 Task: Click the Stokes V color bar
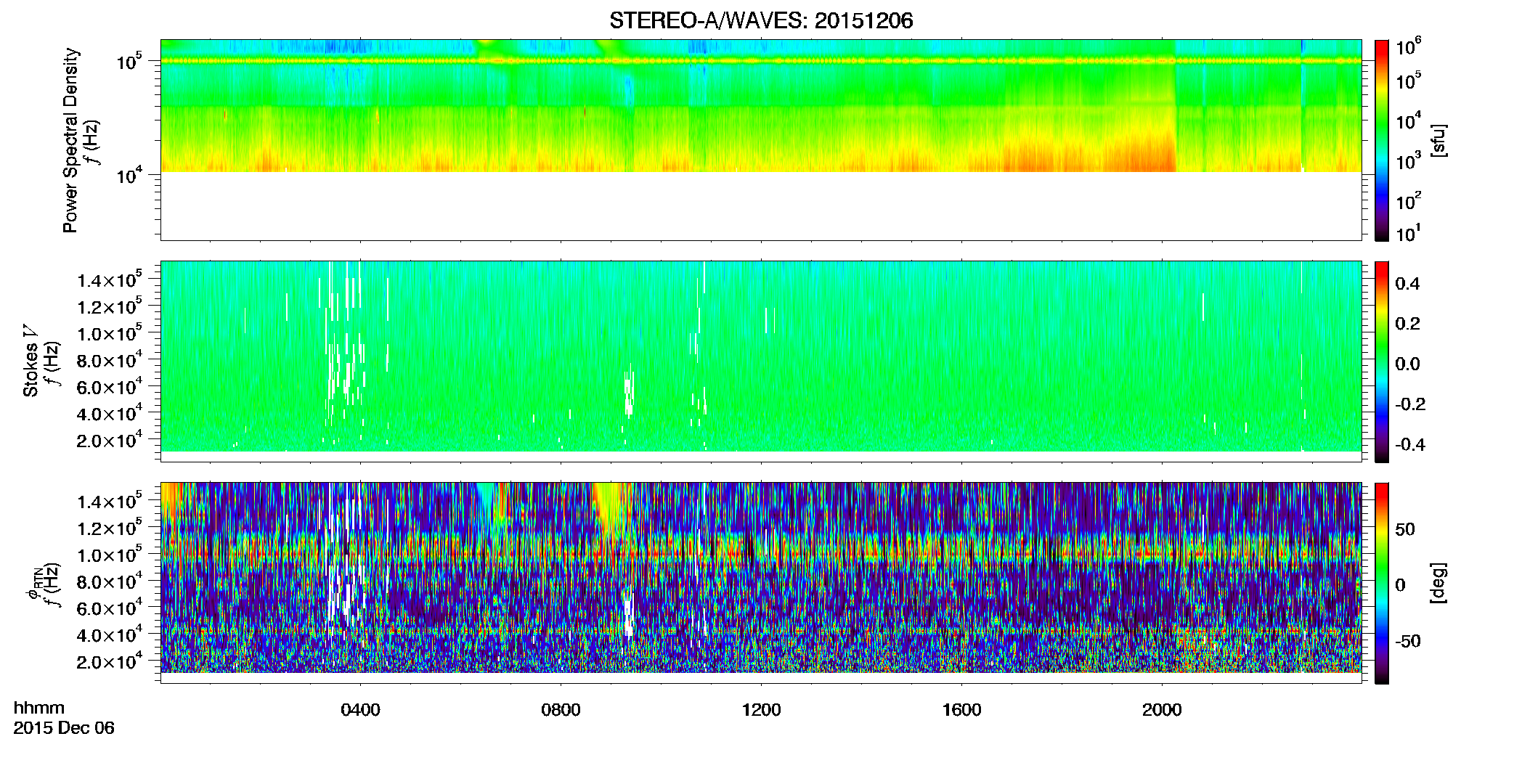pyautogui.click(x=1382, y=362)
